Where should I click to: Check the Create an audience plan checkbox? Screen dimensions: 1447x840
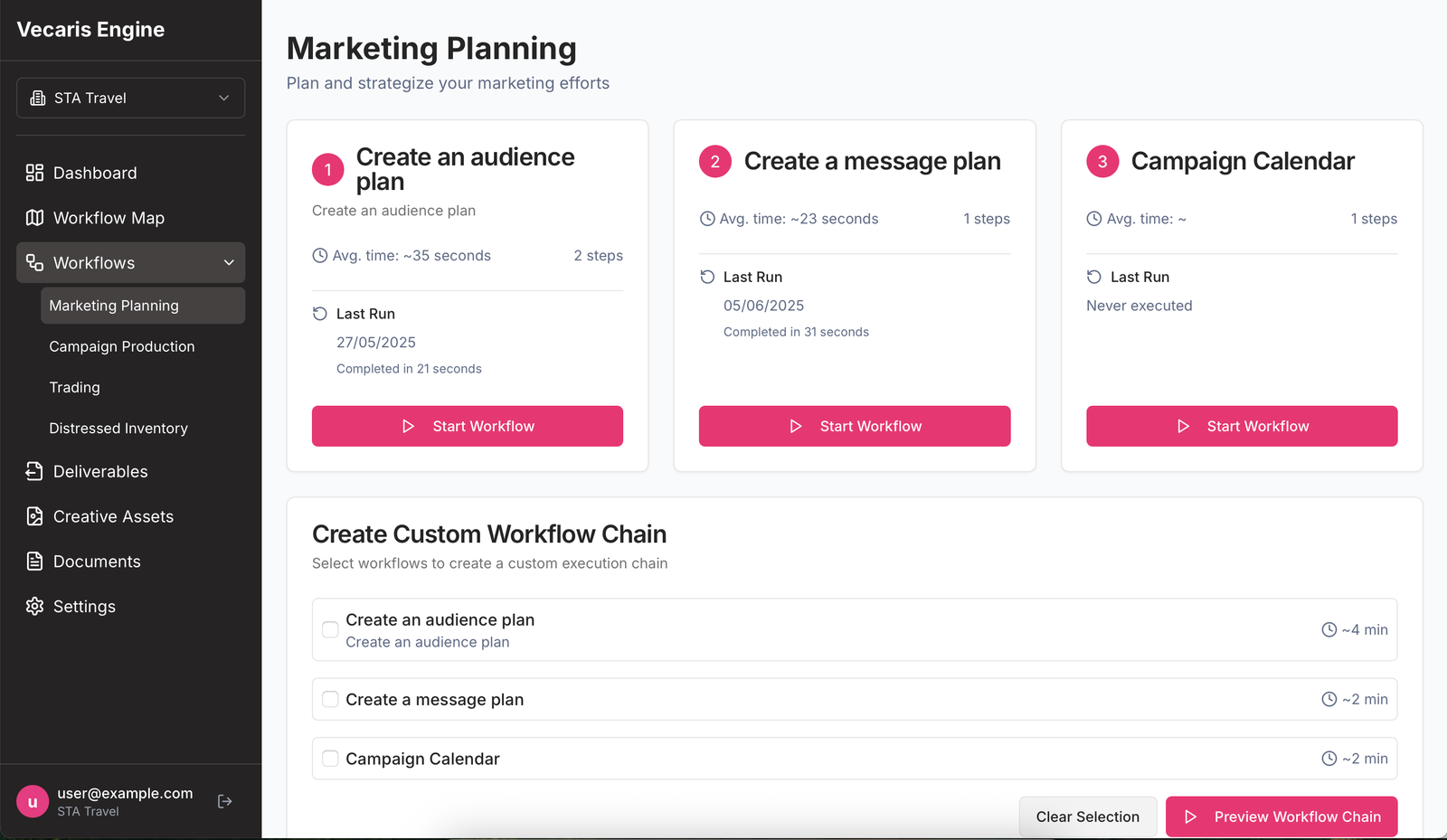[x=330, y=629]
